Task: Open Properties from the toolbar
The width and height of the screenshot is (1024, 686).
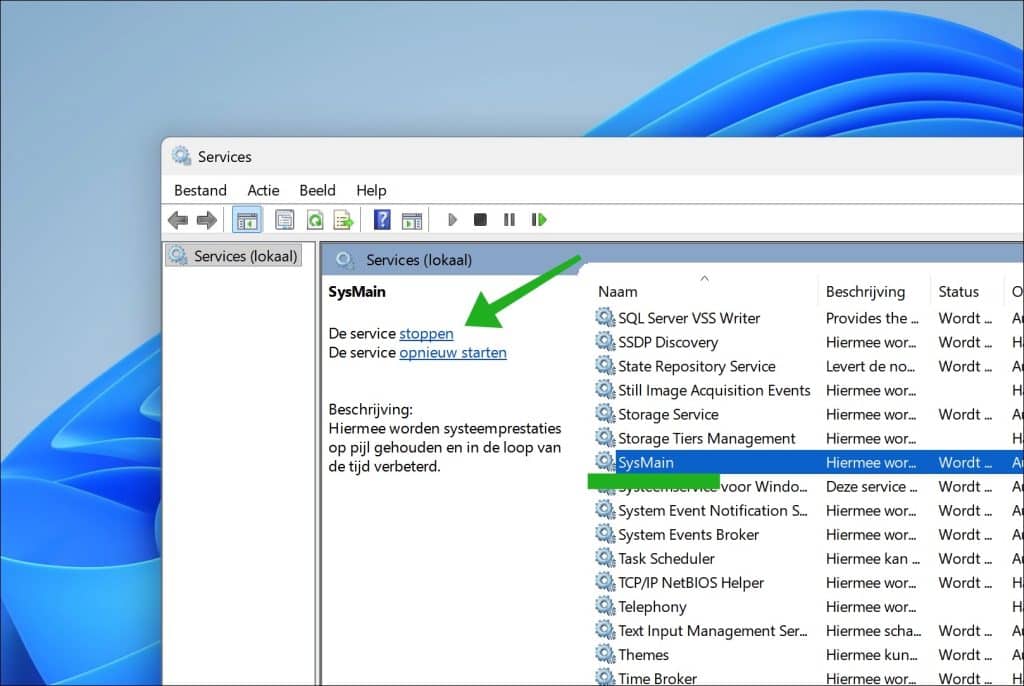Action: 284,219
